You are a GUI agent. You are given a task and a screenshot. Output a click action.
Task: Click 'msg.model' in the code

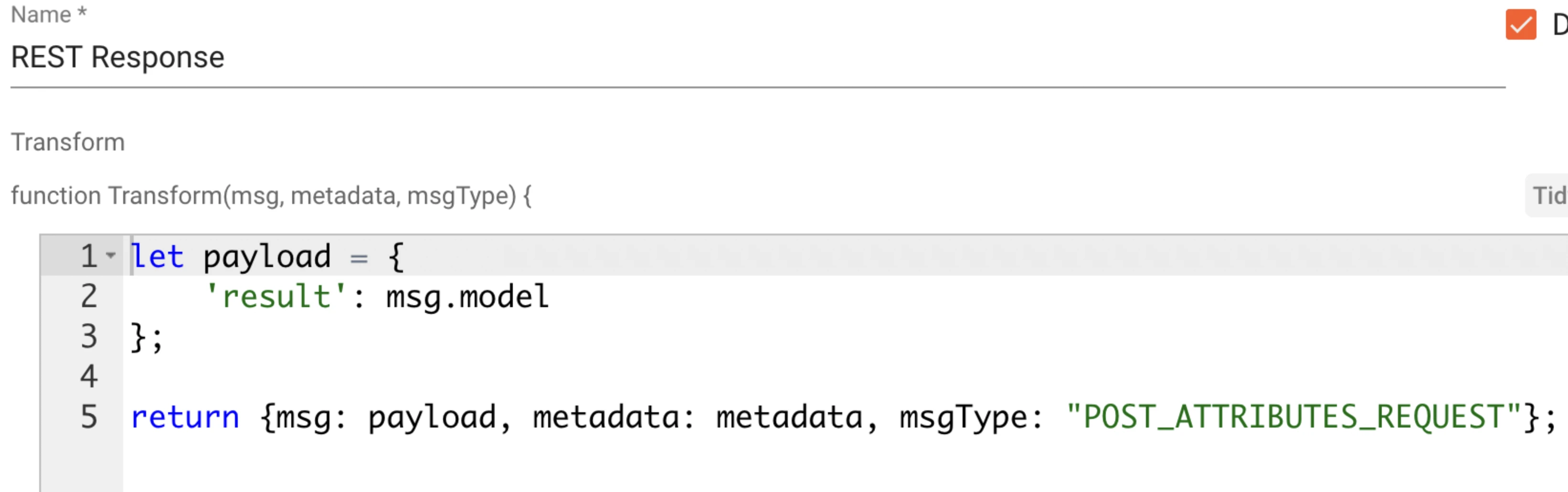(467, 297)
